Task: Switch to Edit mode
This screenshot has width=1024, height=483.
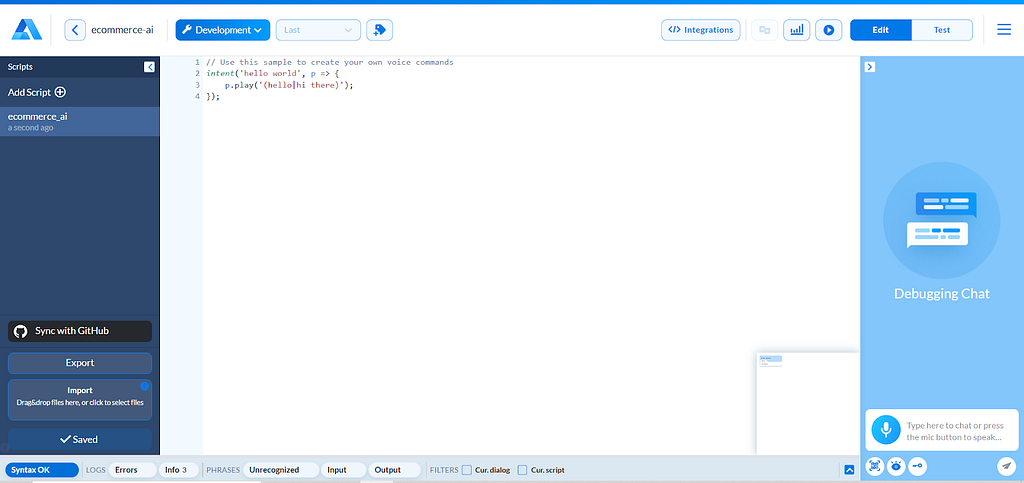Action: tap(880, 30)
